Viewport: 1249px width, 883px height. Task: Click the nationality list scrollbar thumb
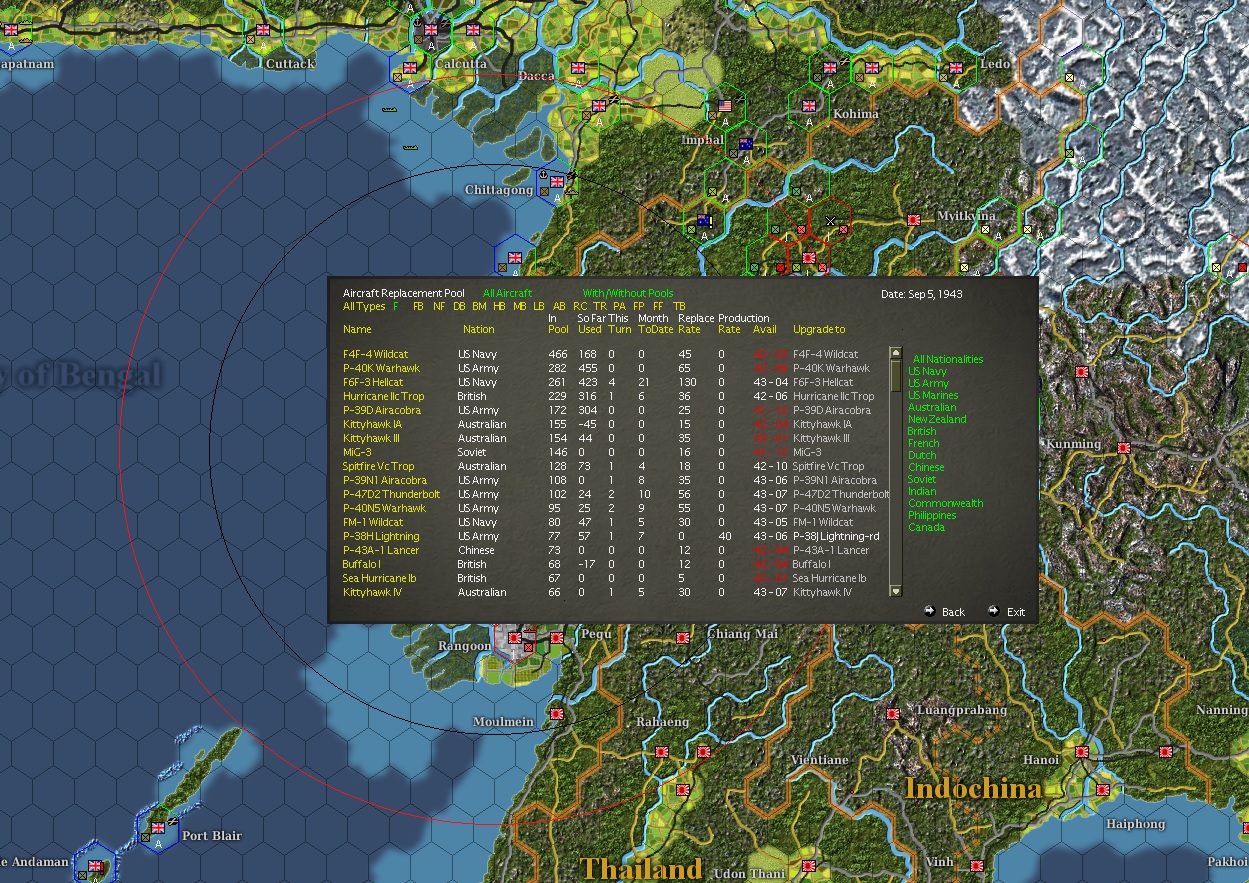coord(895,375)
